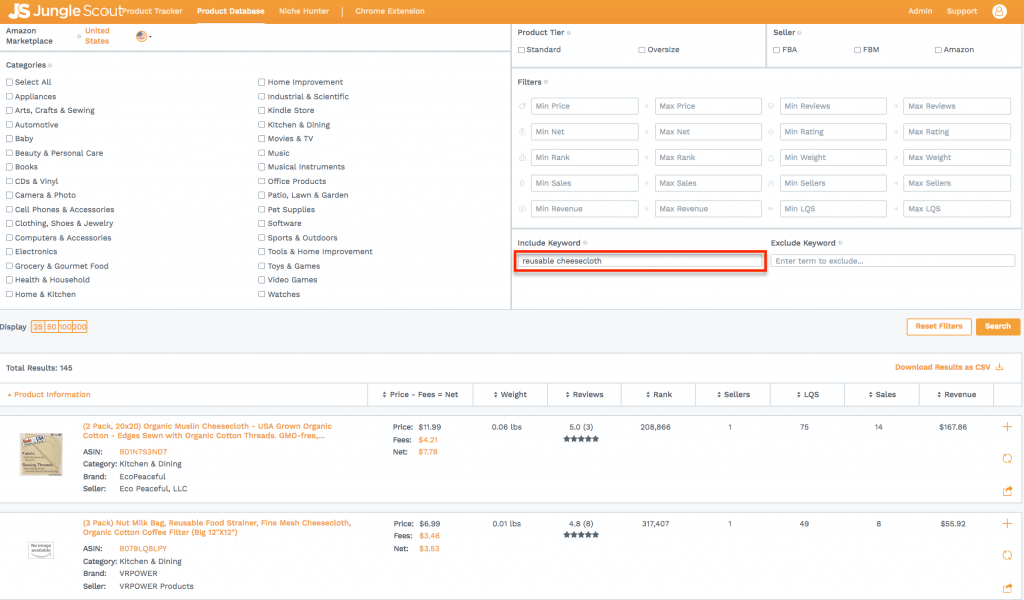
Task: Click the price tag icon beside Min Price
Action: click(x=522, y=106)
